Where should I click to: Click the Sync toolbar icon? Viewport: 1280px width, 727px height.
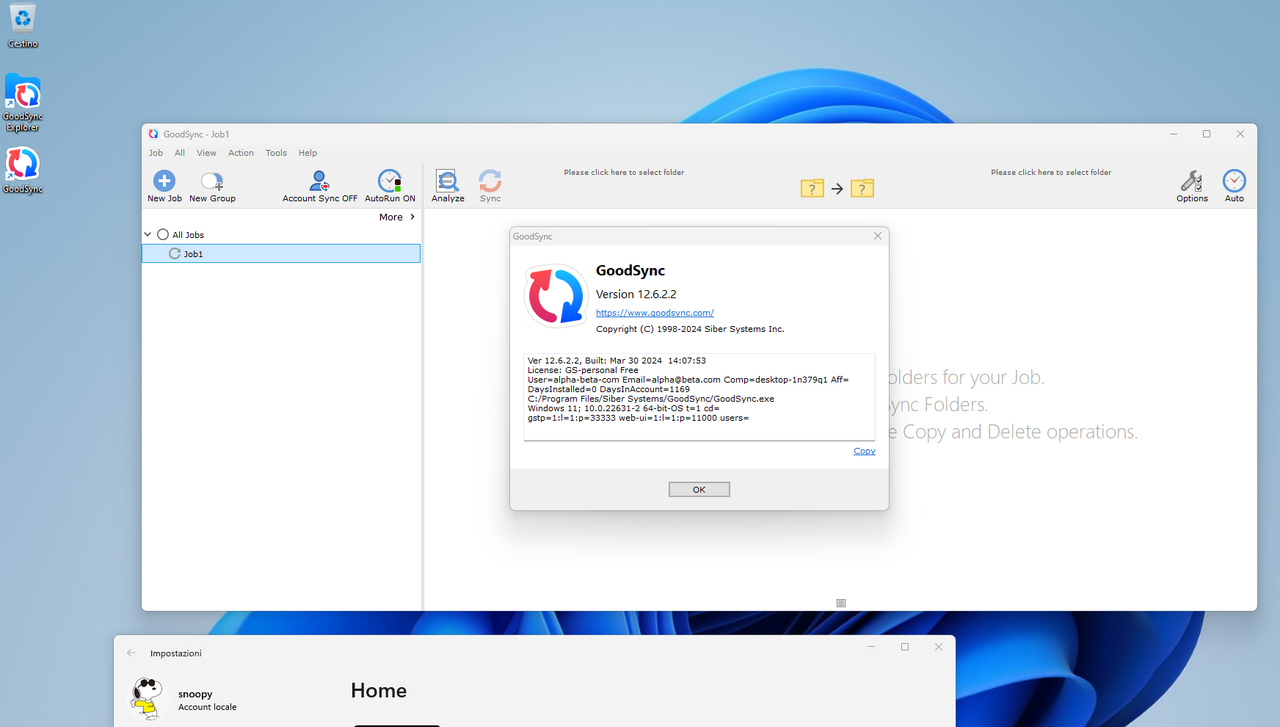pos(490,186)
